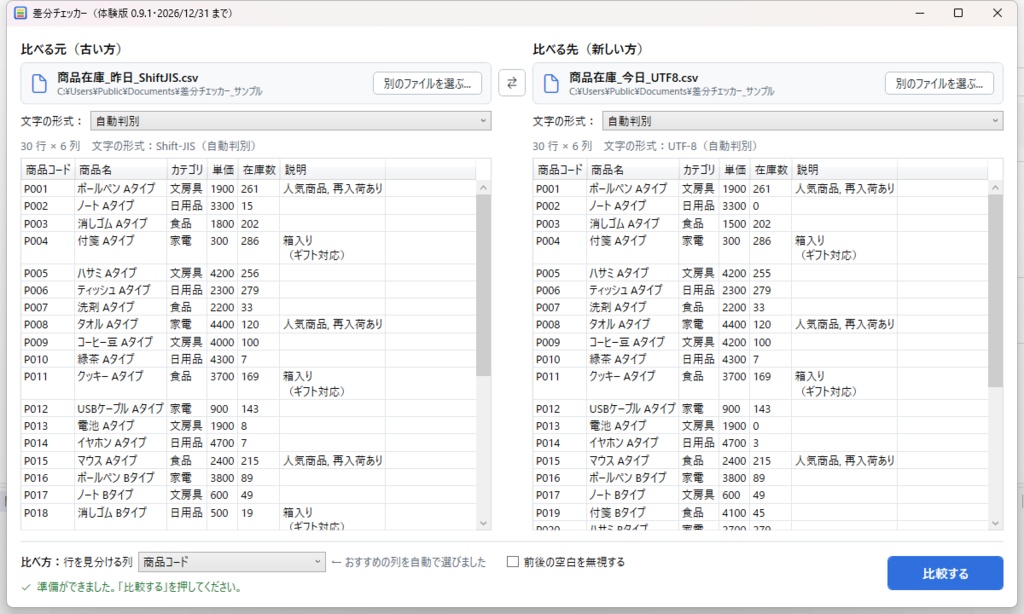Click left table カテゴリ column header
This screenshot has height=614, width=1024.
point(187,170)
